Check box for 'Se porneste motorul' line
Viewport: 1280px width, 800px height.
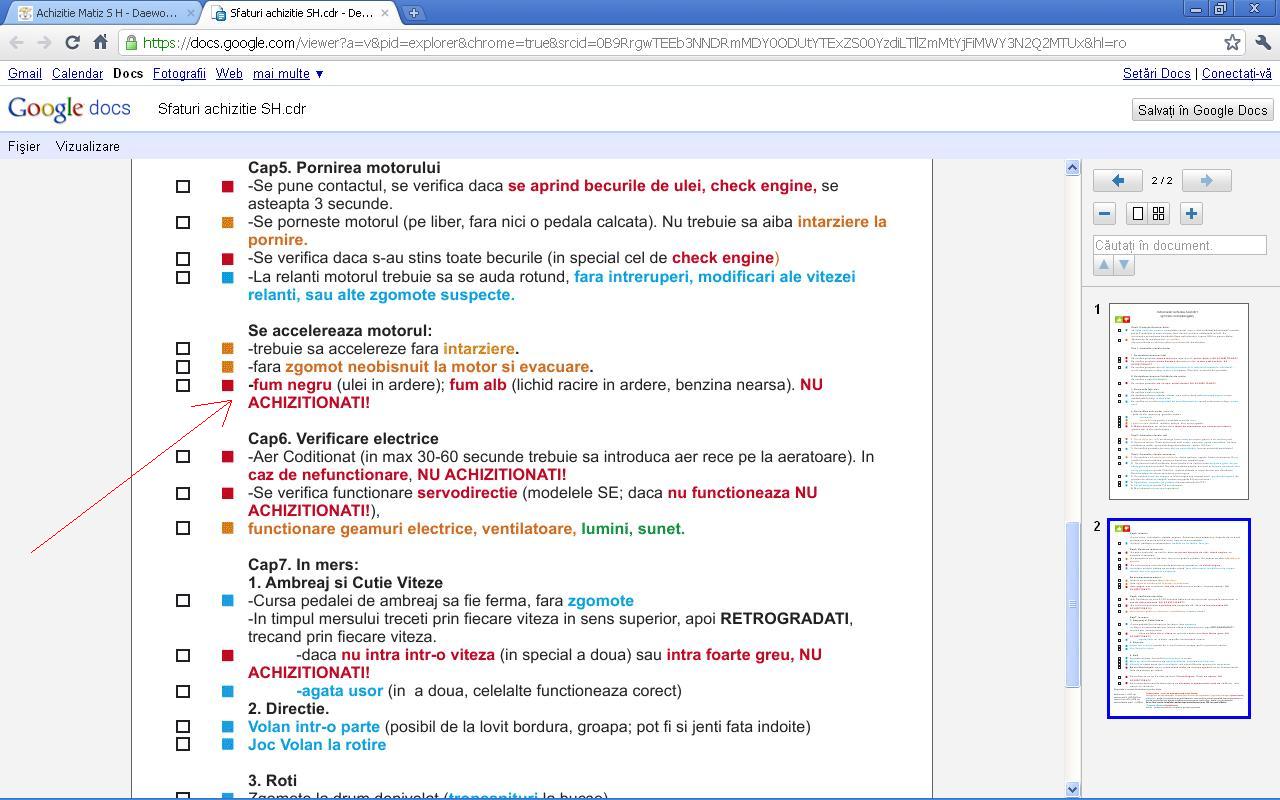183,223
